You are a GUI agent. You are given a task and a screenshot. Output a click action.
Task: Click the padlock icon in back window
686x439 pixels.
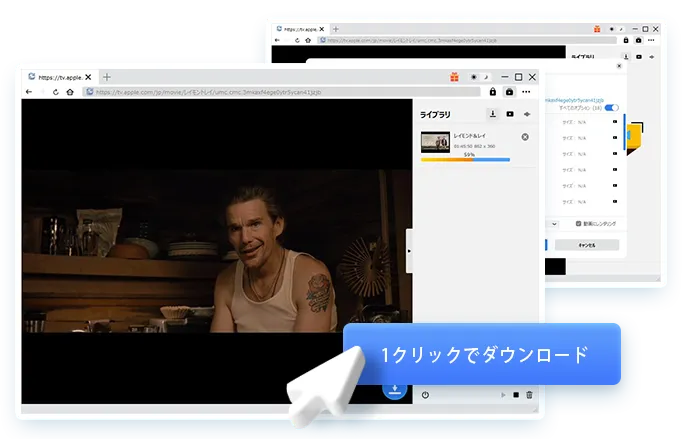tap(626, 40)
